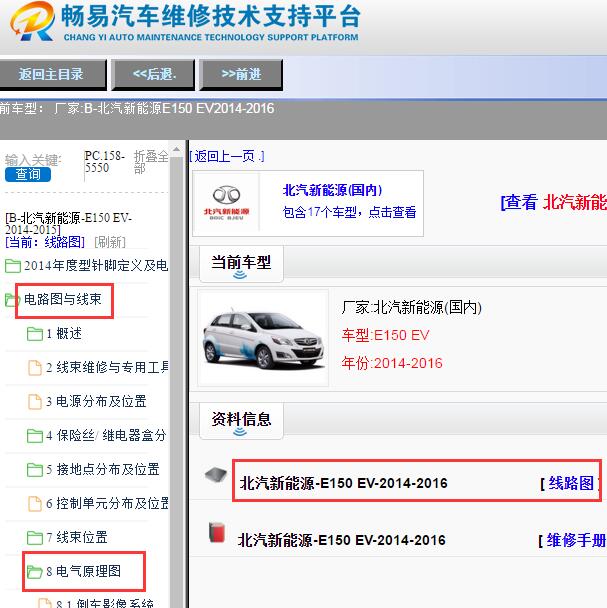Click the sidebar scrollbar up arrow
Screen dimensions: 607x608
[176, 150]
